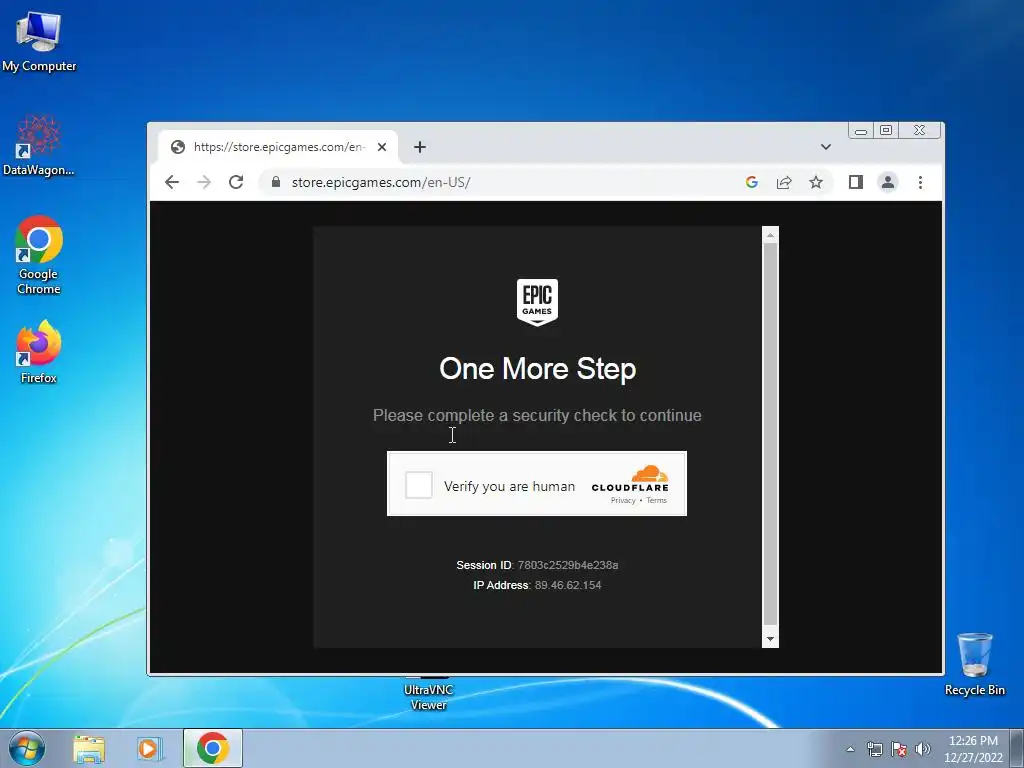1024x768 pixels.
Task: Select Recycle Bin desktop icon
Action: (x=974, y=664)
